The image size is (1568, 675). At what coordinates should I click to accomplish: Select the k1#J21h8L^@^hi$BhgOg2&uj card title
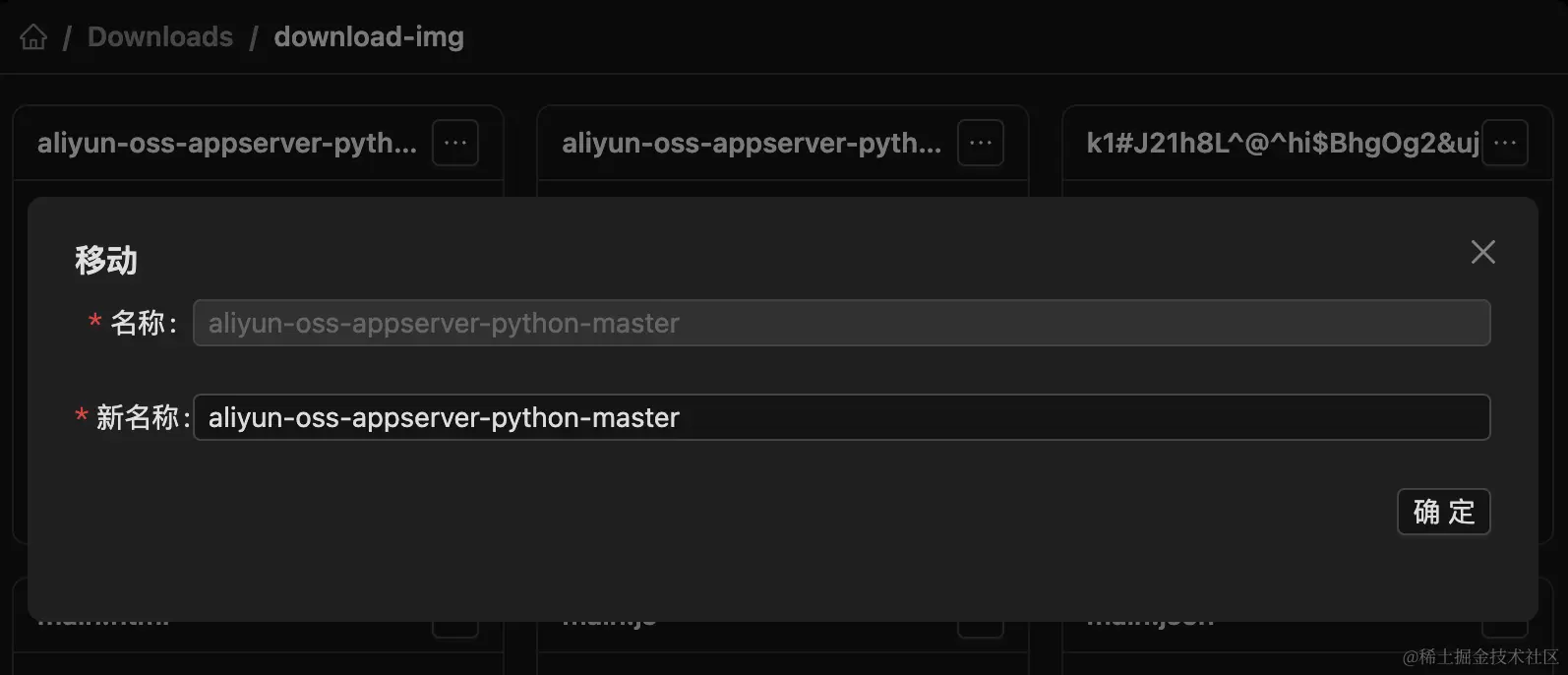click(1283, 144)
